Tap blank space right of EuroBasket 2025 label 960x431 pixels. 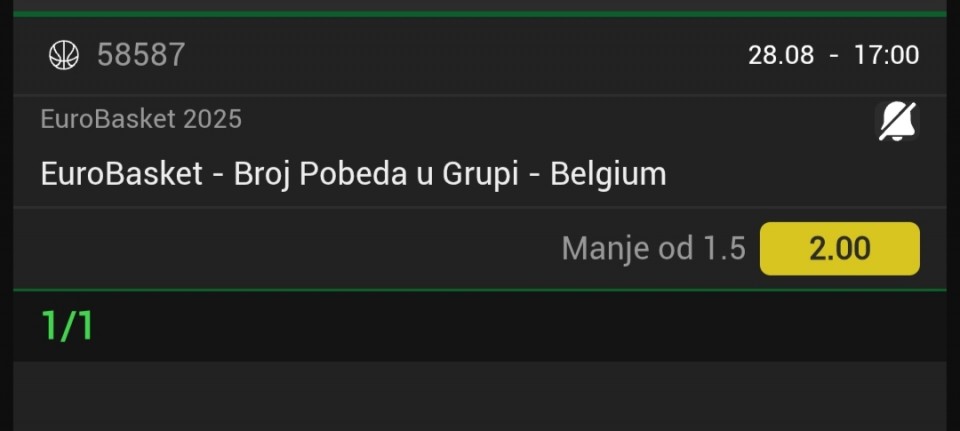pos(551,119)
